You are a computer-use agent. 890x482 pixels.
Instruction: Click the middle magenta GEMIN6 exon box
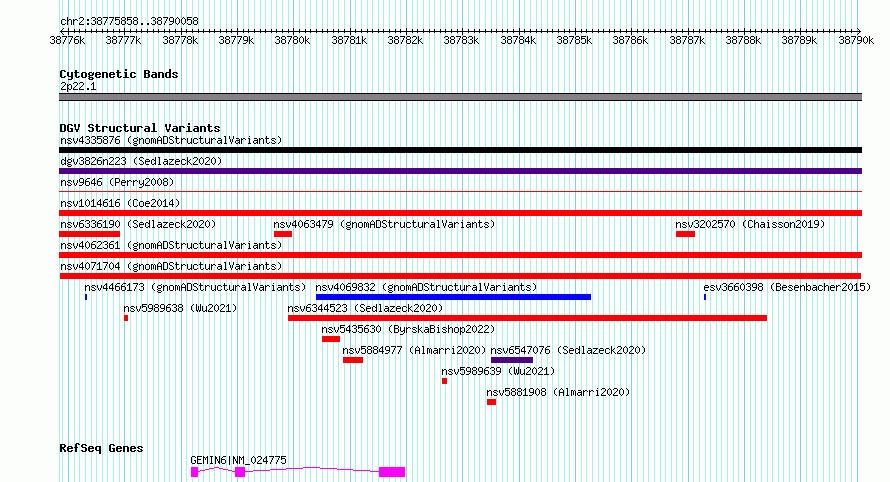point(240,472)
